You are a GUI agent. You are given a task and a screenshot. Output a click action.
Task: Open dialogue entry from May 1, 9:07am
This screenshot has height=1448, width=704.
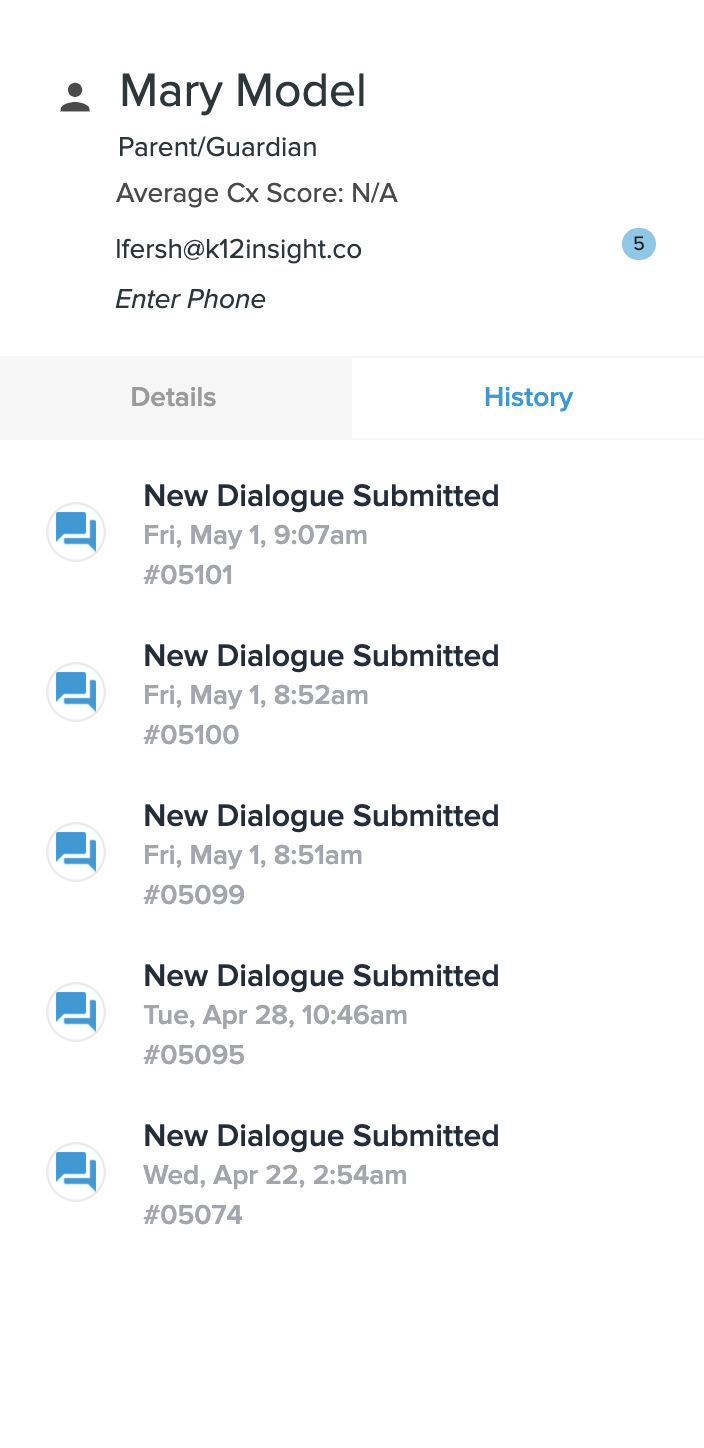(321, 496)
